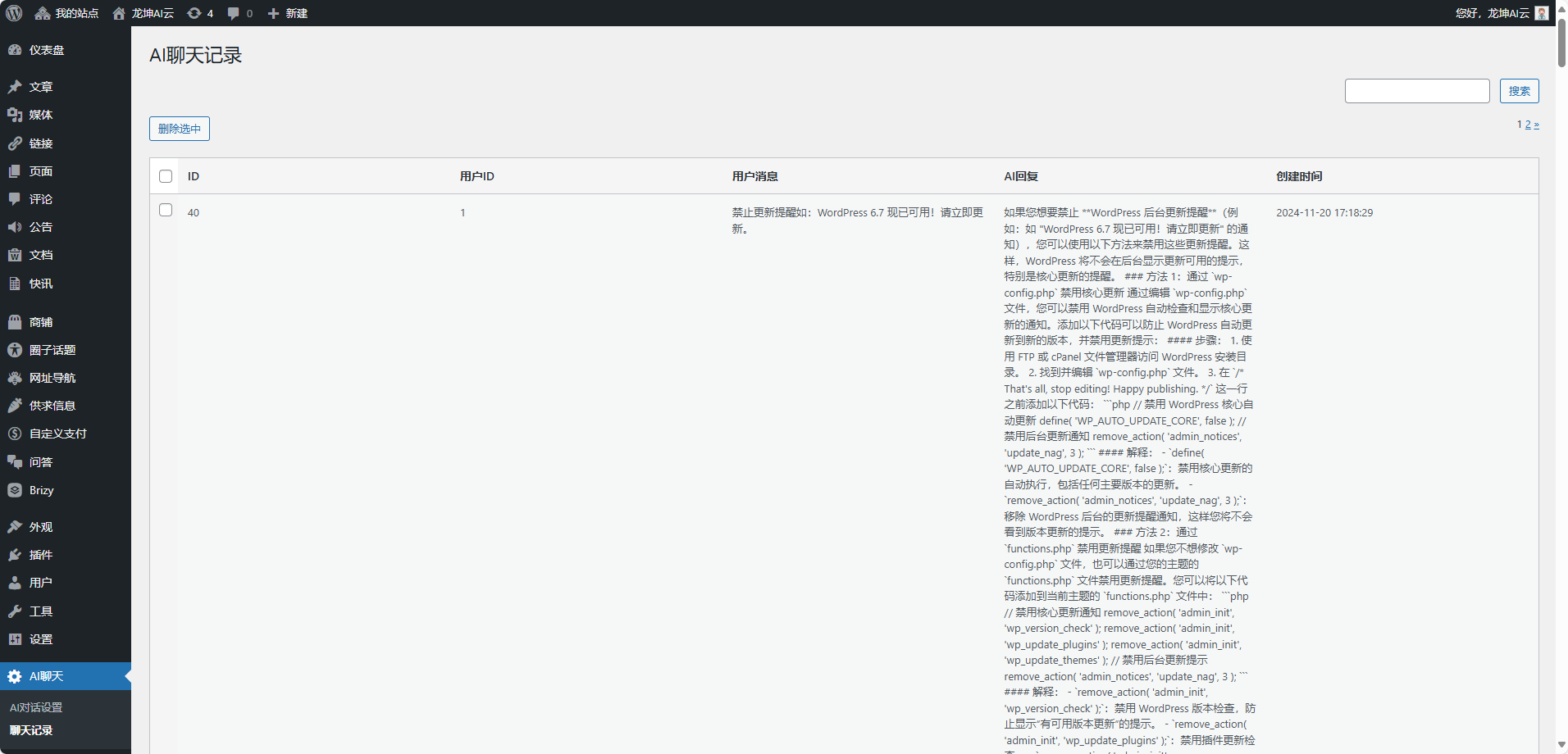Click the 商铺 store icon

tap(15, 322)
